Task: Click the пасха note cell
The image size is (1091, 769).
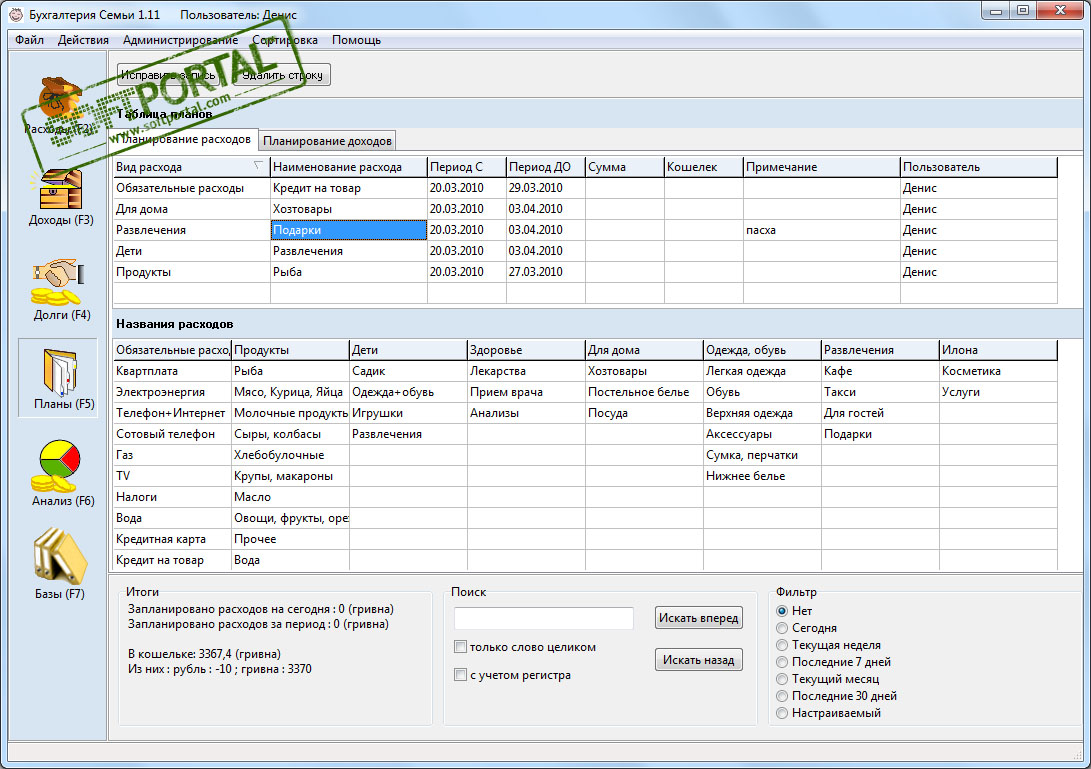Action: (x=822, y=230)
